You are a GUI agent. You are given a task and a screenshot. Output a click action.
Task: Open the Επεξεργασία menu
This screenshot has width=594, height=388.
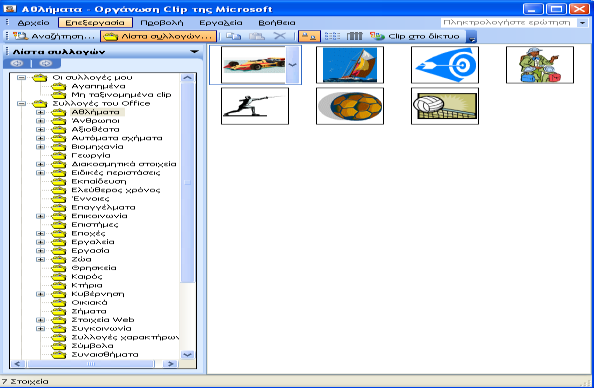95,23
